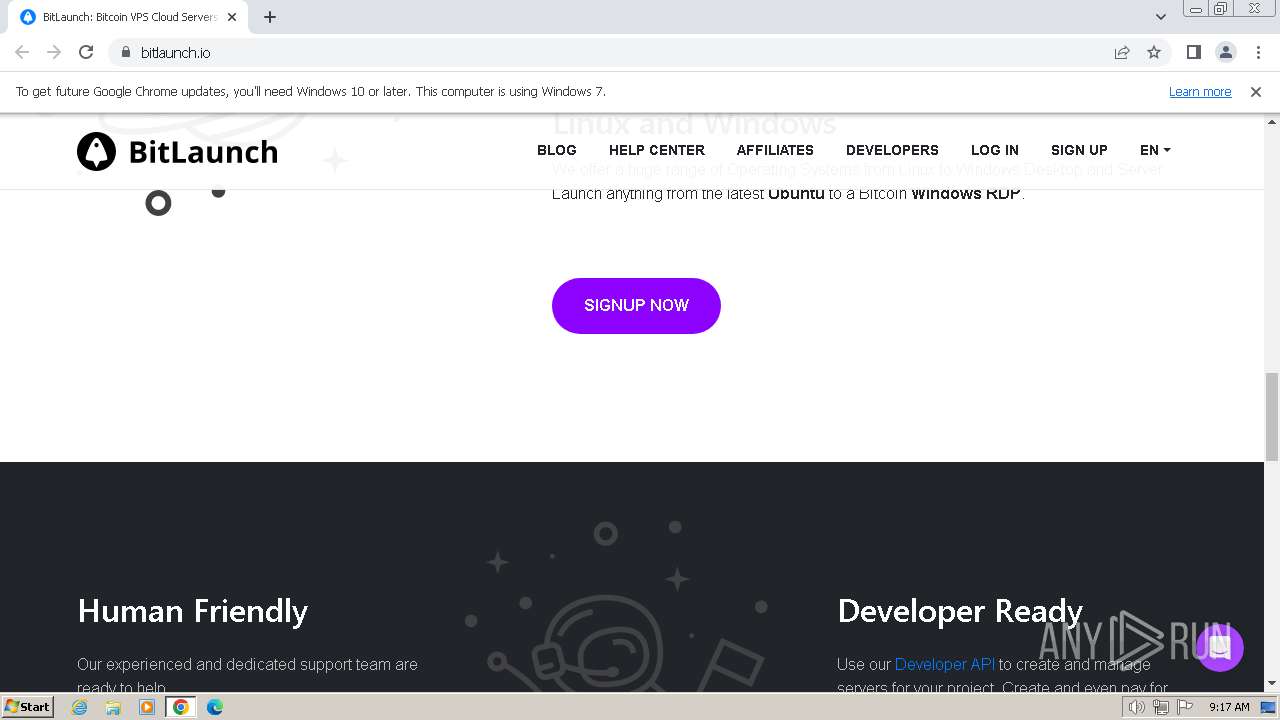Viewport: 1280px width, 720px height.
Task: Click the SIGNUP NOW button
Action: 636,305
